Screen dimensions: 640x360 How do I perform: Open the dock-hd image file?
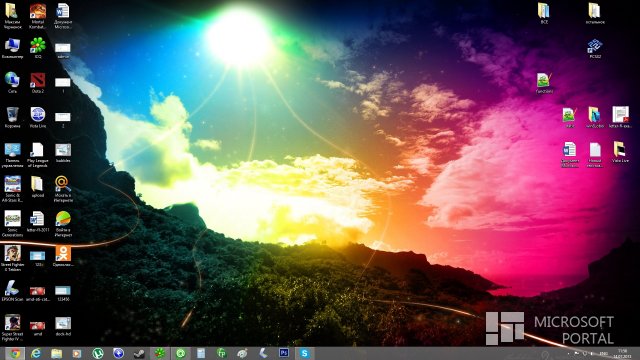(63, 327)
